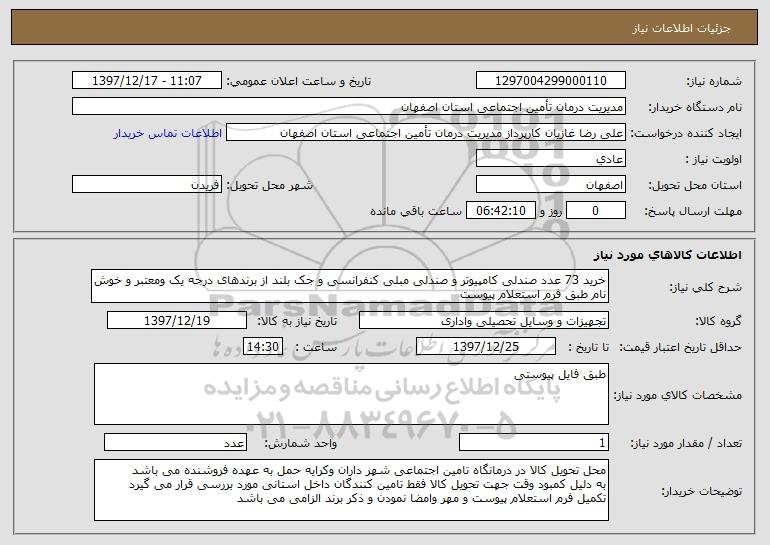Select the buyer organization name field

pyautogui.click(x=349, y=107)
